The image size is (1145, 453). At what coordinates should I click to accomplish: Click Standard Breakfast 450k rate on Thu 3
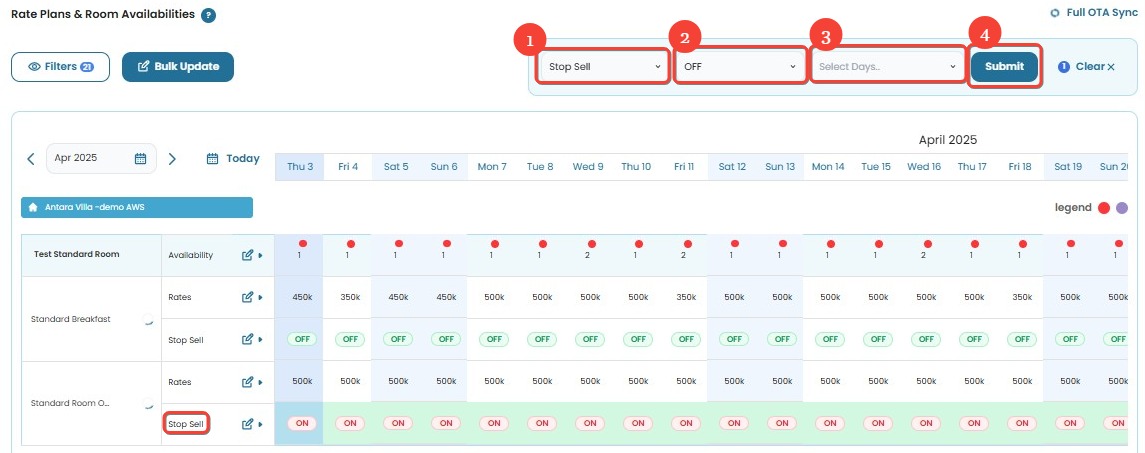point(302,297)
